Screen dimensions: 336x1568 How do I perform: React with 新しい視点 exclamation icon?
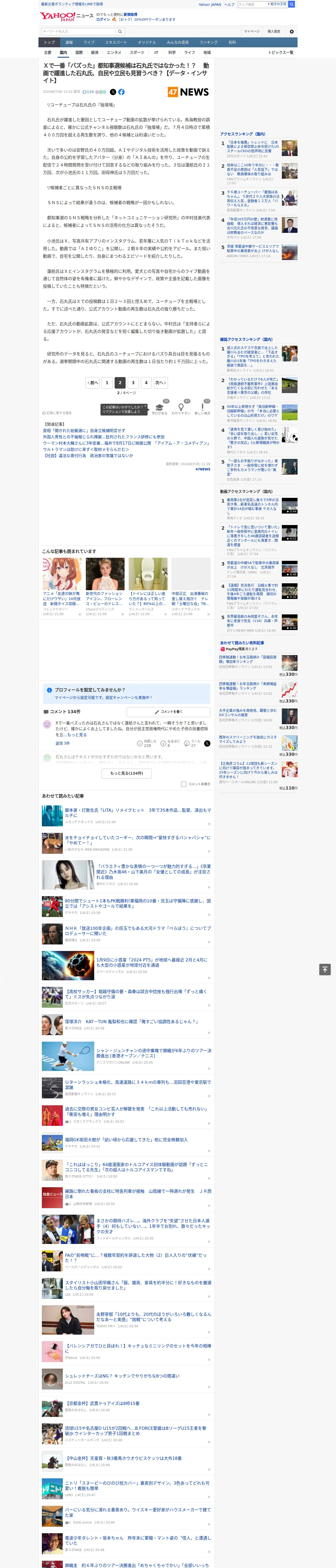coord(203,407)
